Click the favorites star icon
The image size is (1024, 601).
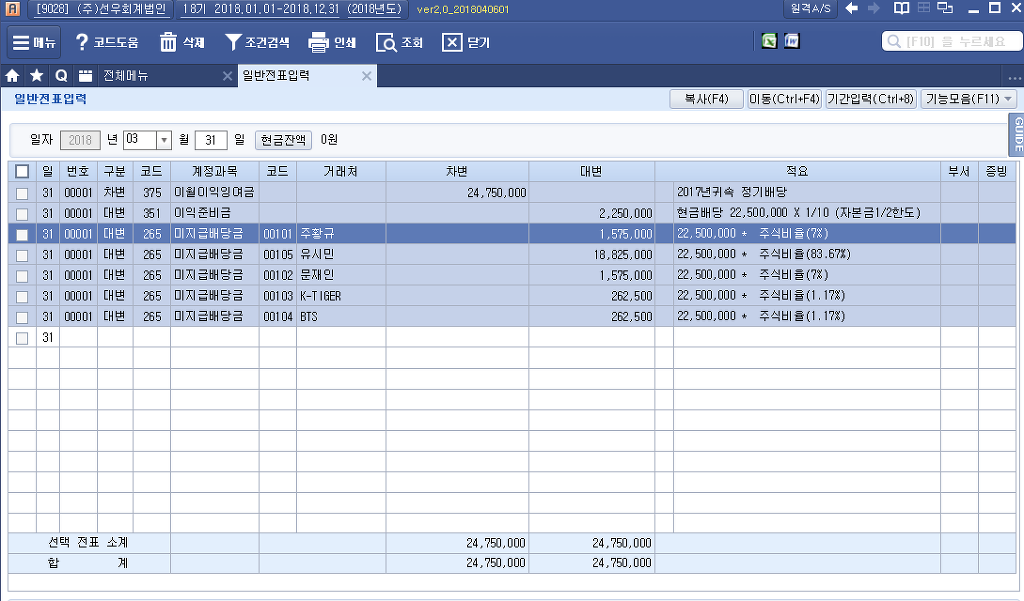pos(36,76)
